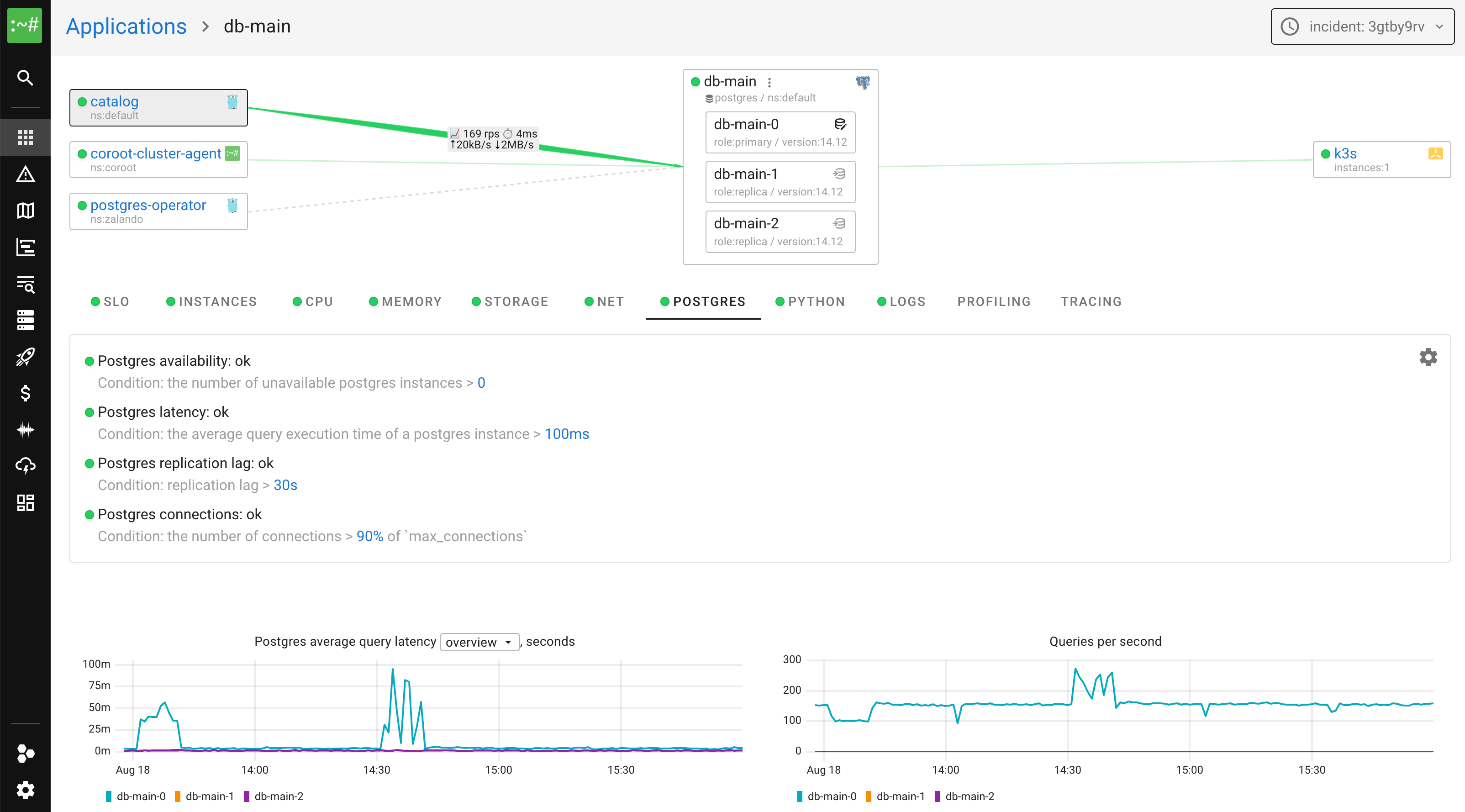The height and width of the screenshot is (812, 1465).
Task: Switch to the INSTANCES tab
Action: (217, 301)
